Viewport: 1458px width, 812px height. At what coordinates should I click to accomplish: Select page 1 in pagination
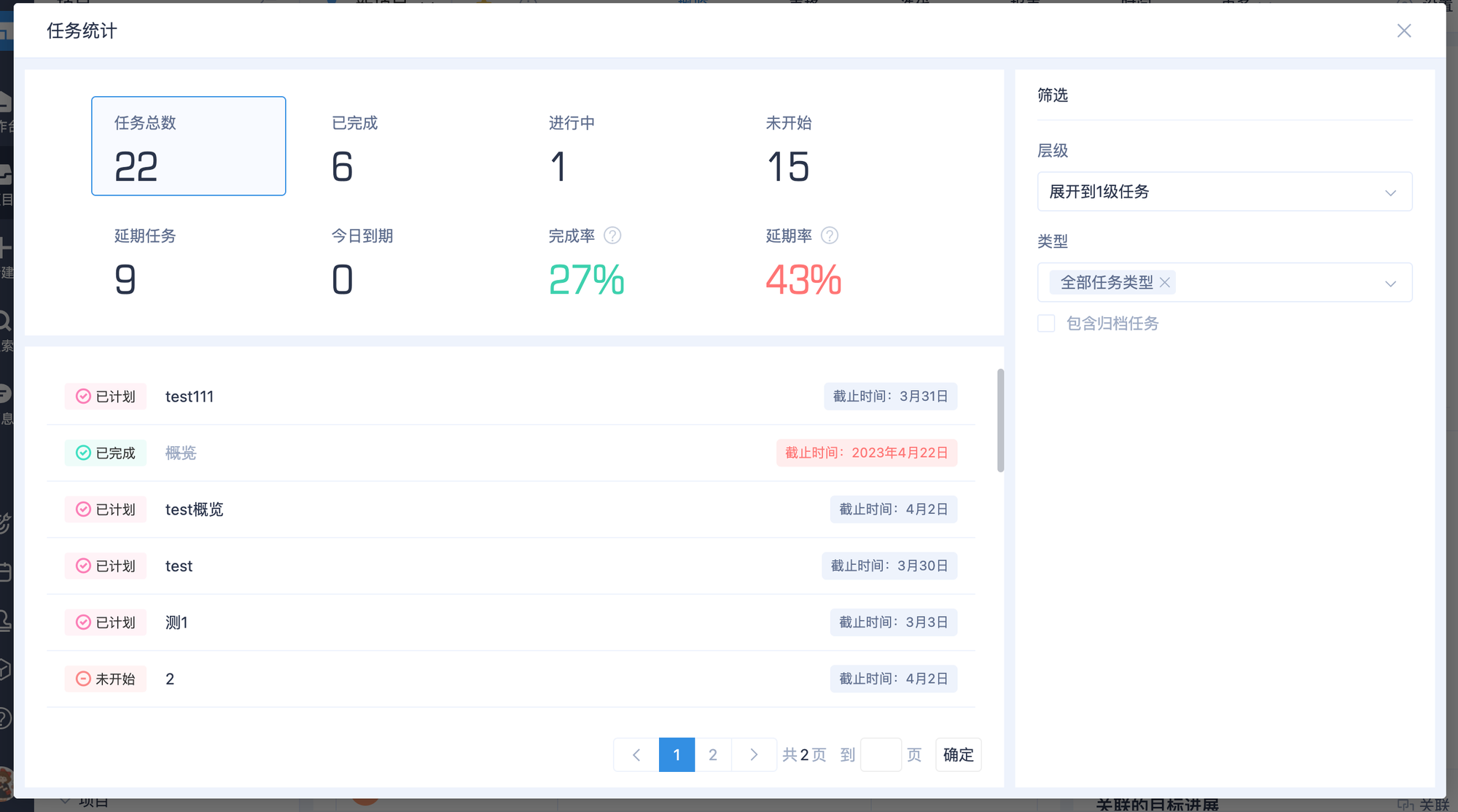point(677,755)
